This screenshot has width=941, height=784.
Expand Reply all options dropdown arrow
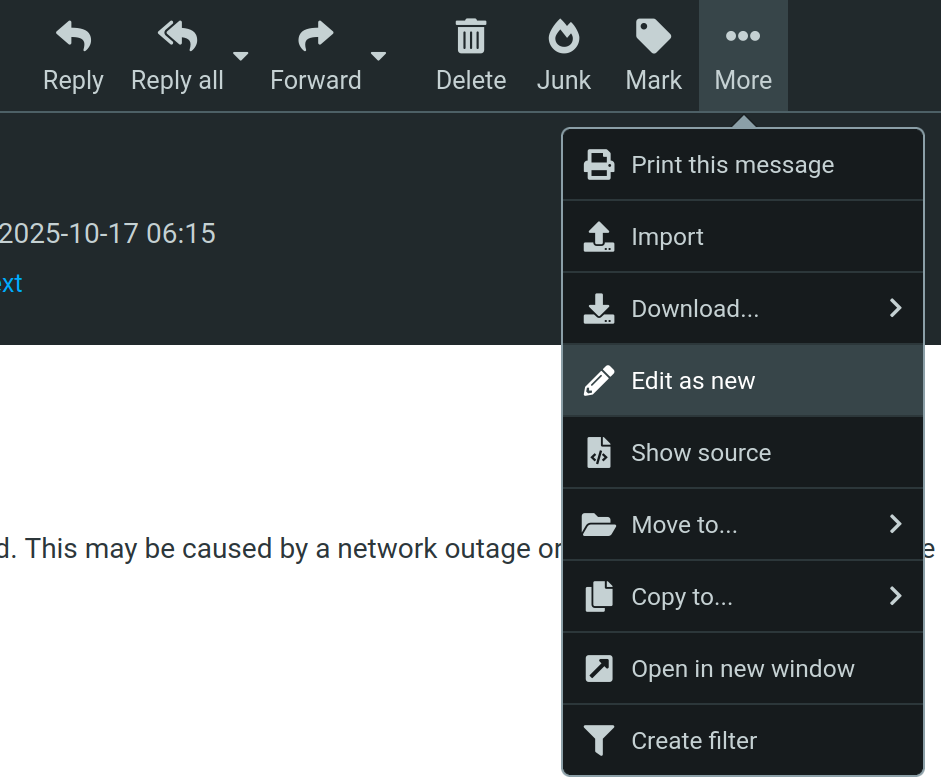pyautogui.click(x=241, y=55)
